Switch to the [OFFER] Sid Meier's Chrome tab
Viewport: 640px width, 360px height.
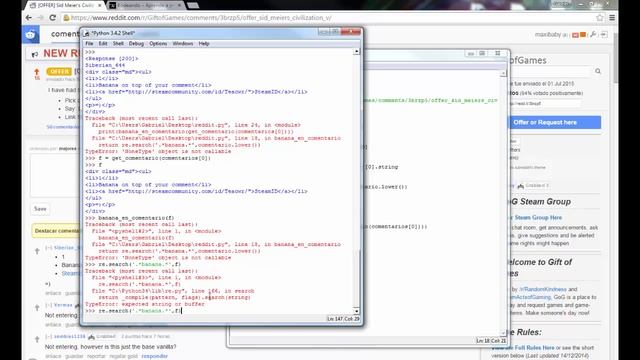(x=65, y=5)
